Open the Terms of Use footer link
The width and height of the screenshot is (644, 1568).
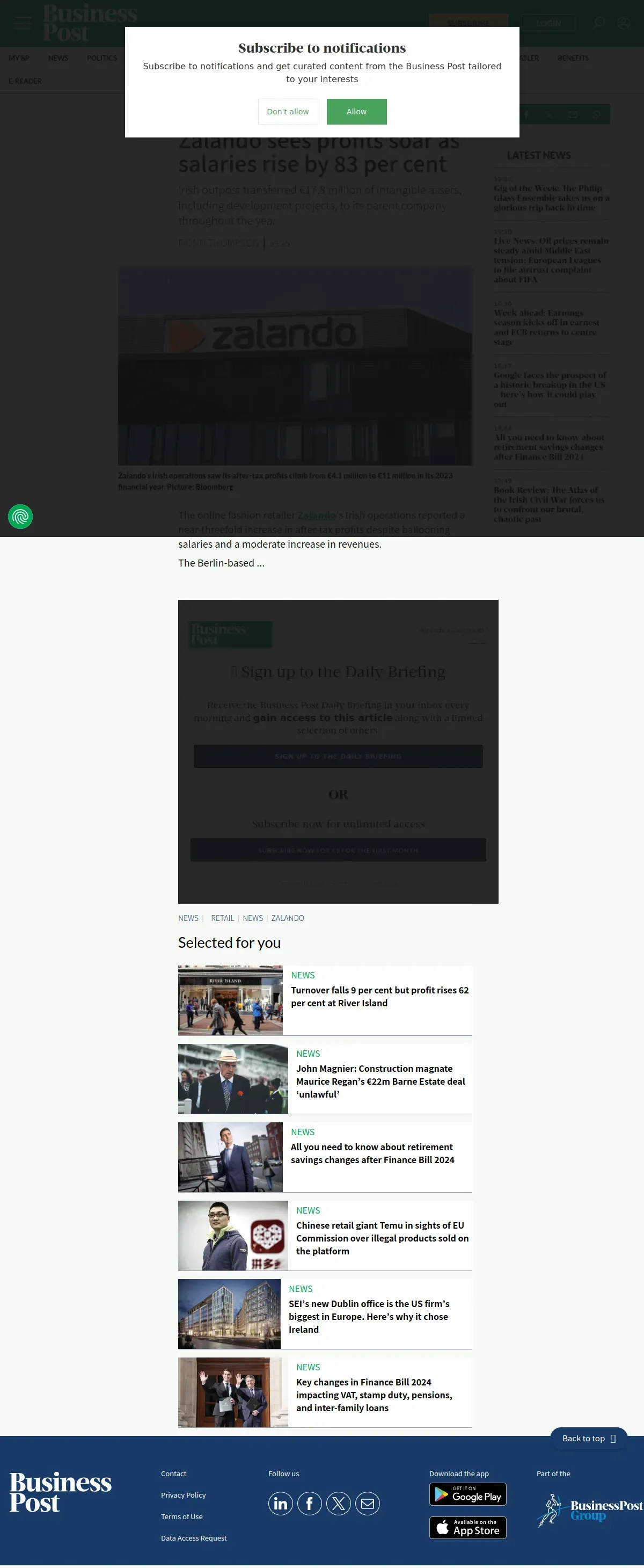(x=182, y=1516)
